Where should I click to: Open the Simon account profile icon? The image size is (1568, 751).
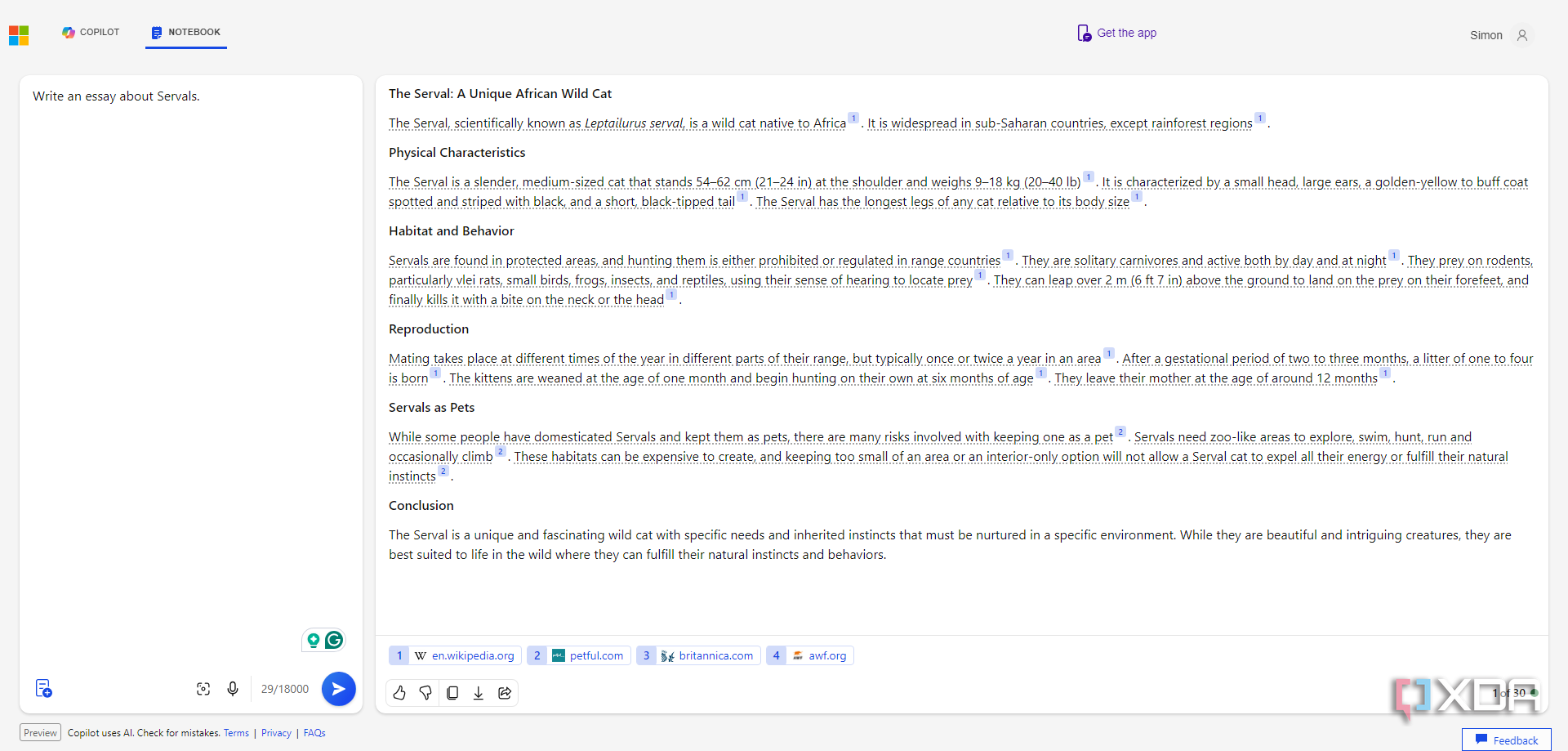[x=1521, y=36]
